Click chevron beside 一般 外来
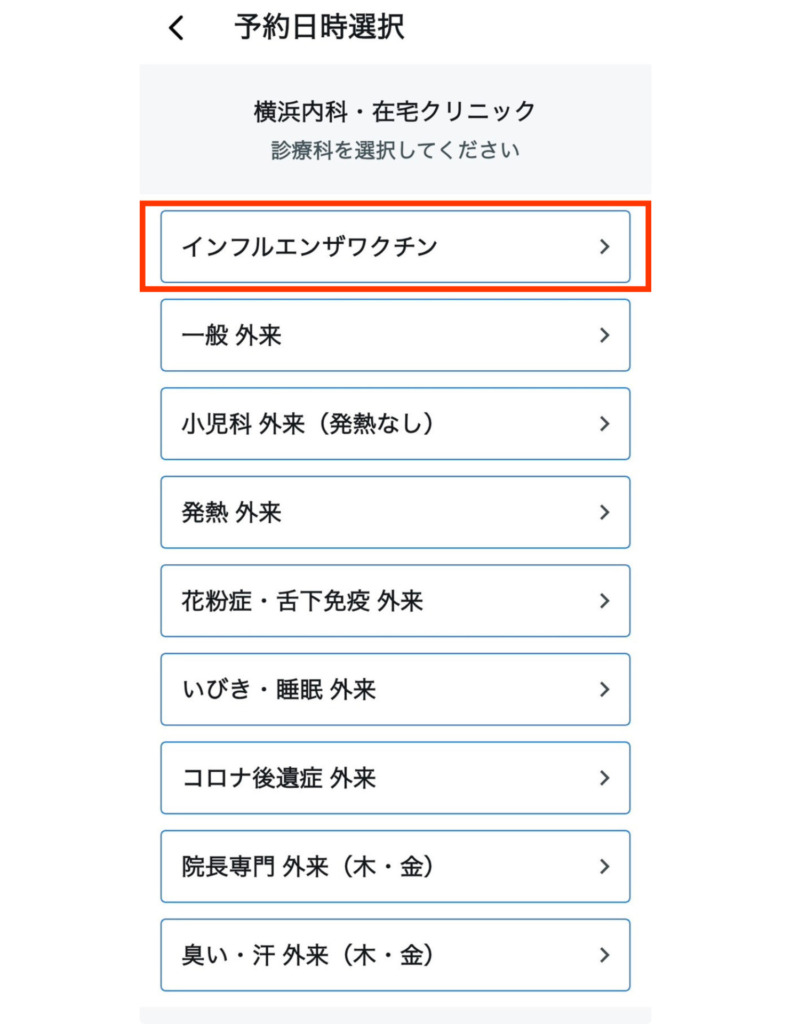The height and width of the screenshot is (1024, 791). pyautogui.click(x=604, y=335)
